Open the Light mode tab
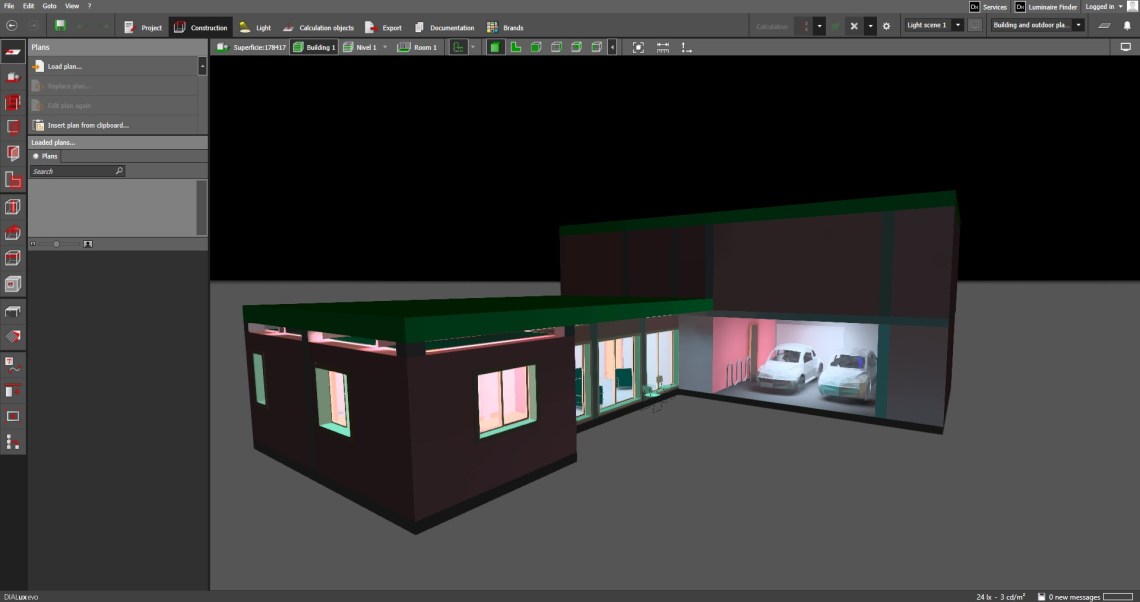 [254, 27]
